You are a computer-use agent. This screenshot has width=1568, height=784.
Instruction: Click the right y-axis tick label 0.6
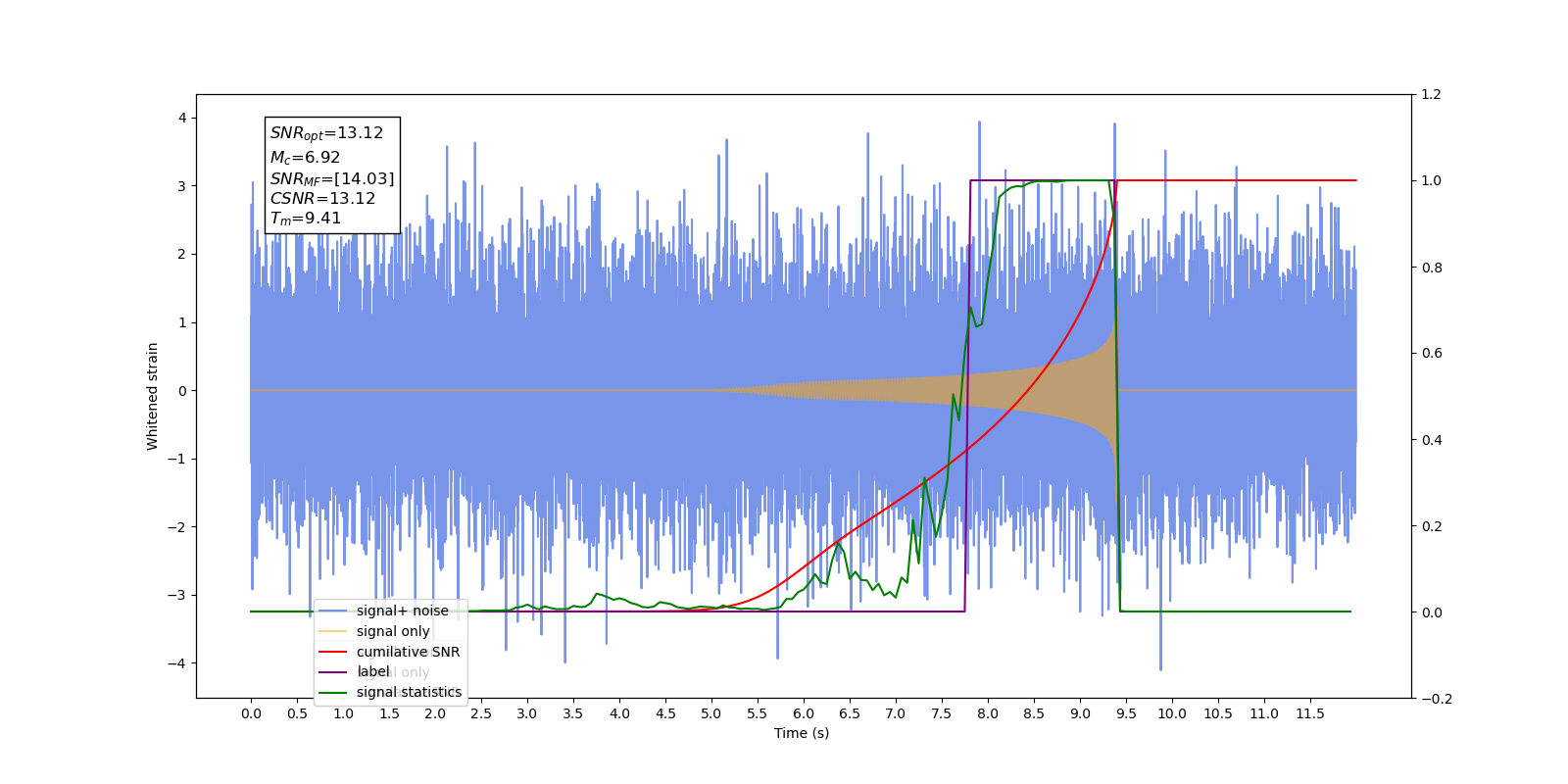1432,354
